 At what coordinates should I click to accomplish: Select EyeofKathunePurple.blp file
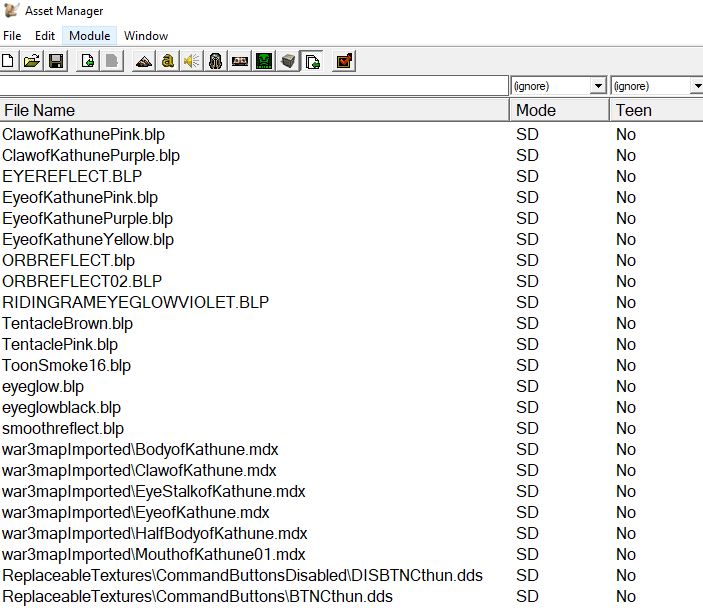(87, 219)
